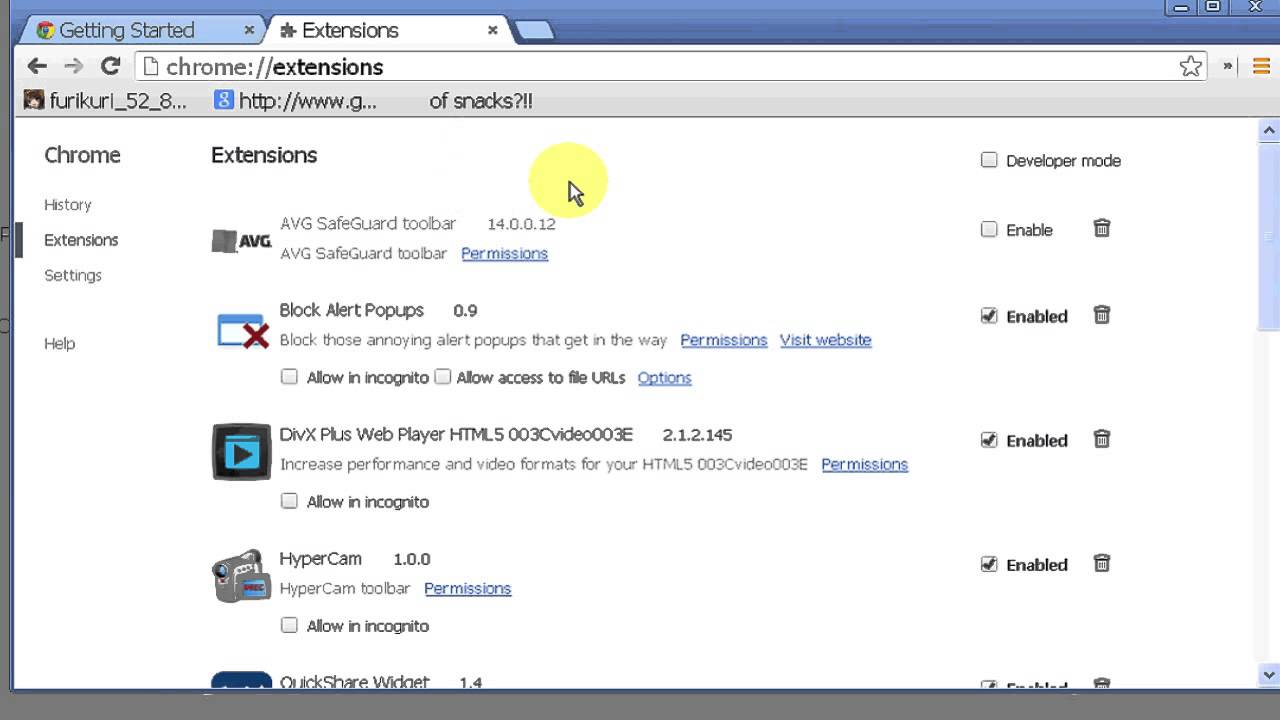Delete HyperCam extension with trash icon

(1101, 563)
